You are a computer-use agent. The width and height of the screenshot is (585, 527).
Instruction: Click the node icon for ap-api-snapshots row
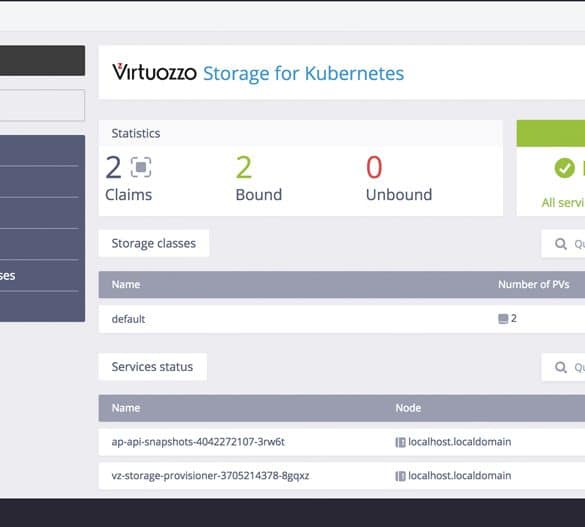tap(400, 442)
